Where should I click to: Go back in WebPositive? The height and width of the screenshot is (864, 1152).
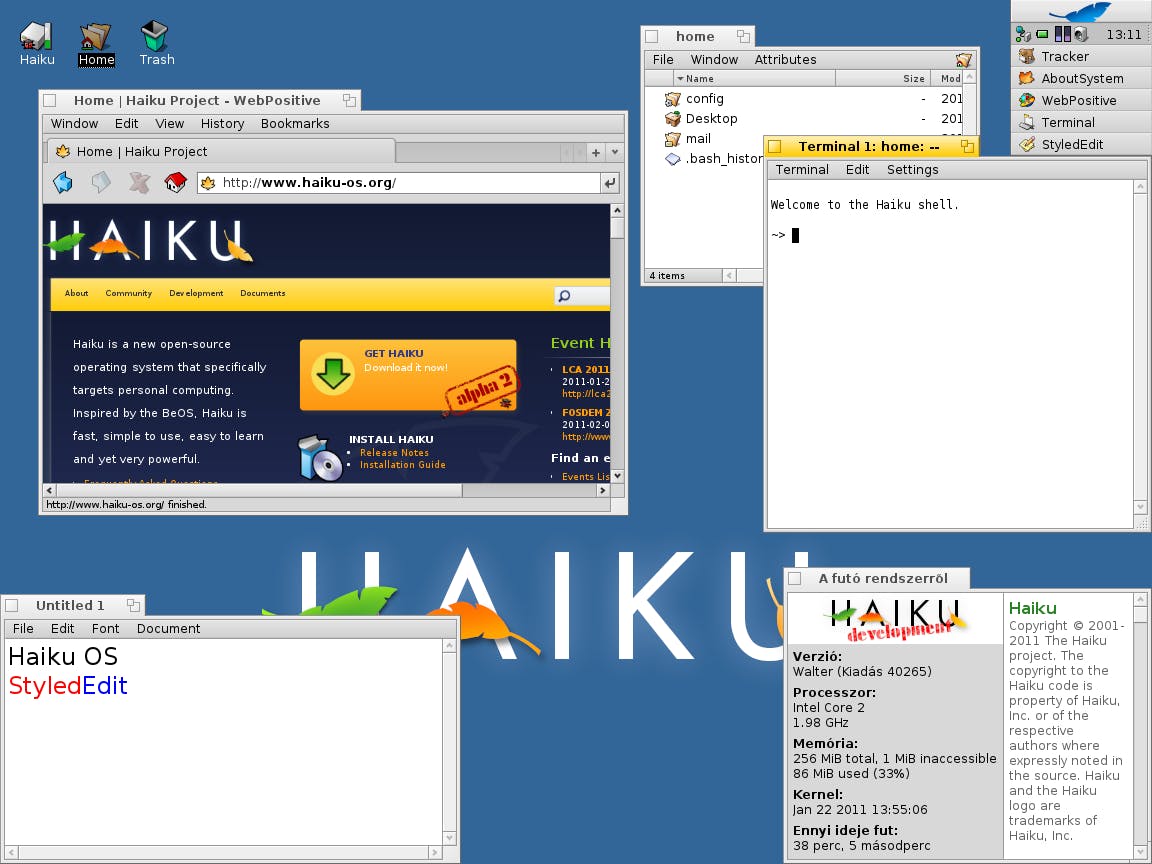pos(63,182)
